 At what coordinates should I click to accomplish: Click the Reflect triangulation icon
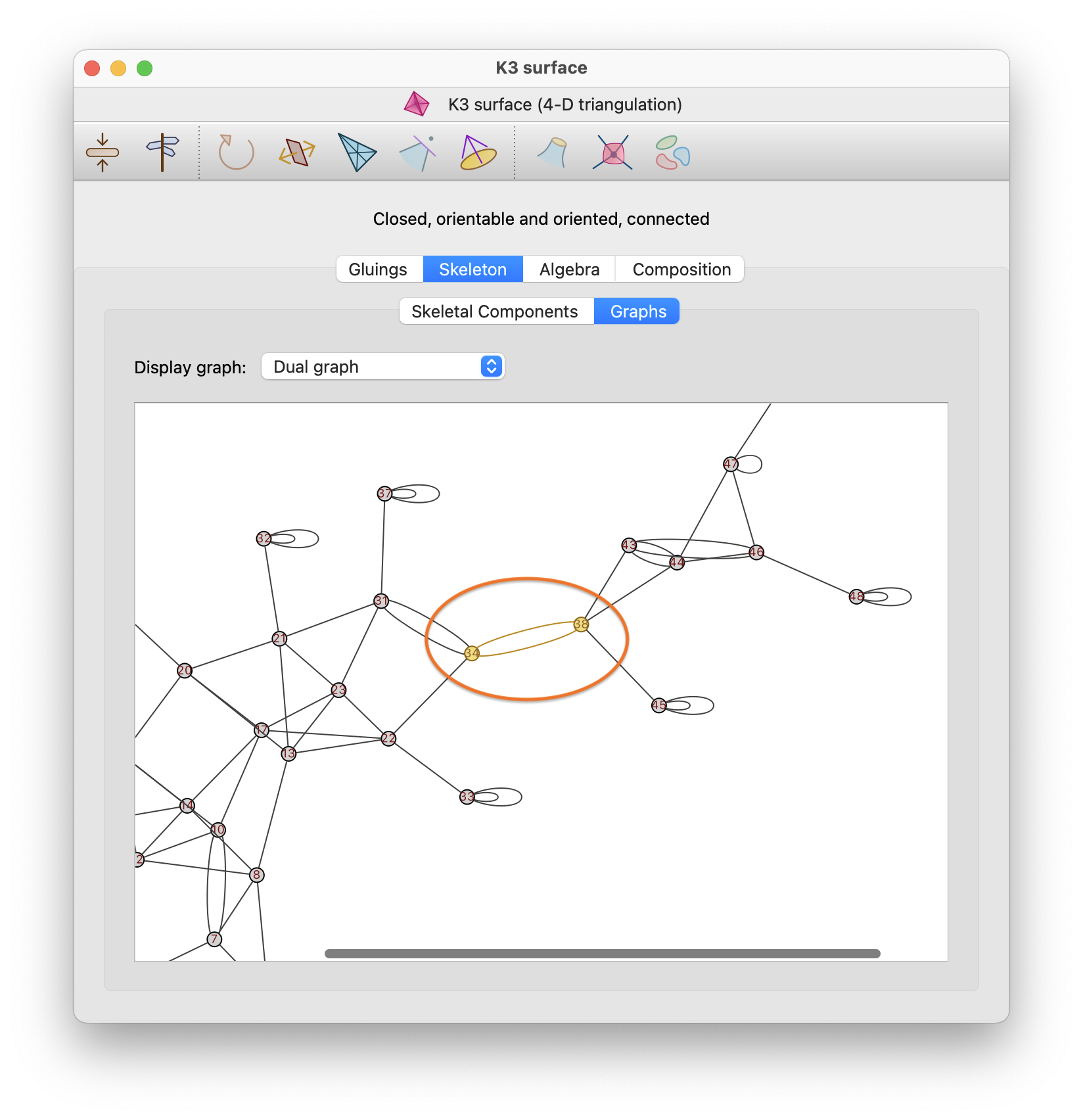click(x=296, y=152)
